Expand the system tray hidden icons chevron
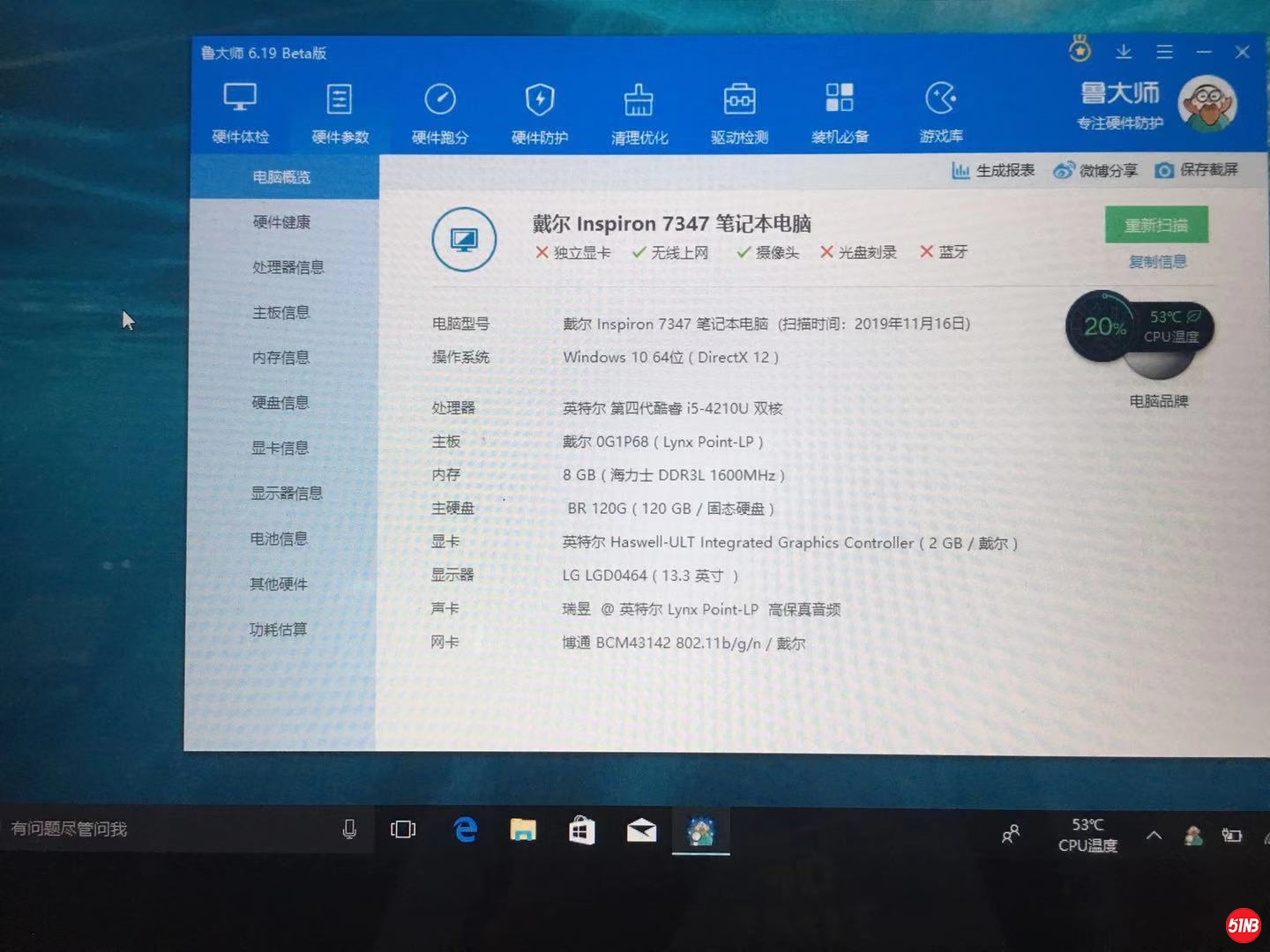The image size is (1270, 952). coord(1154,835)
